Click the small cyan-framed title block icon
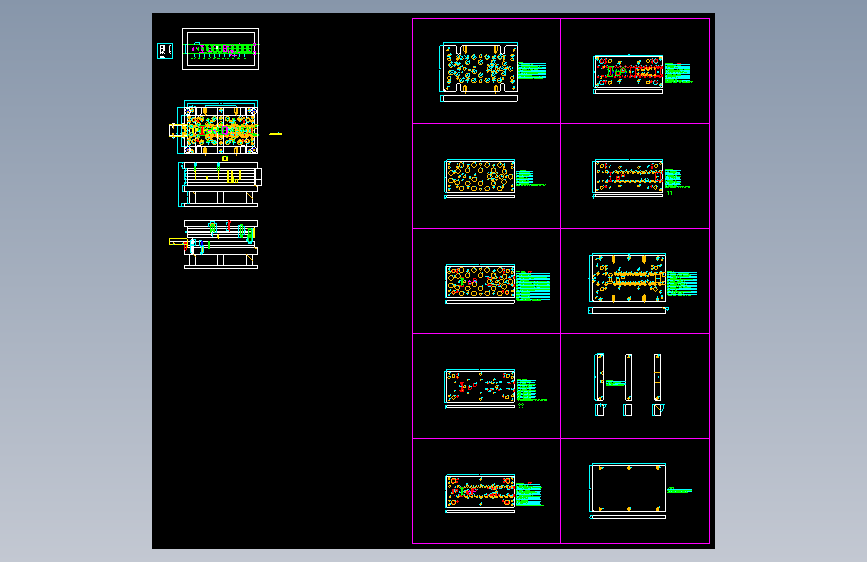The image size is (867, 562). (x=165, y=51)
